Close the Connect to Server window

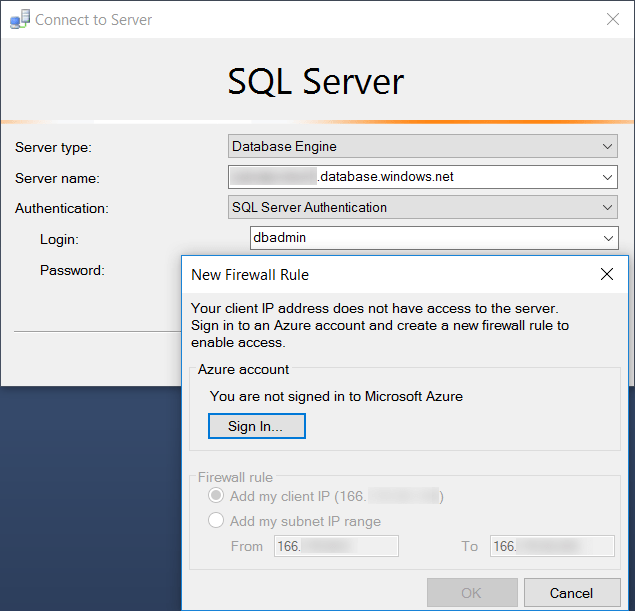click(x=612, y=19)
